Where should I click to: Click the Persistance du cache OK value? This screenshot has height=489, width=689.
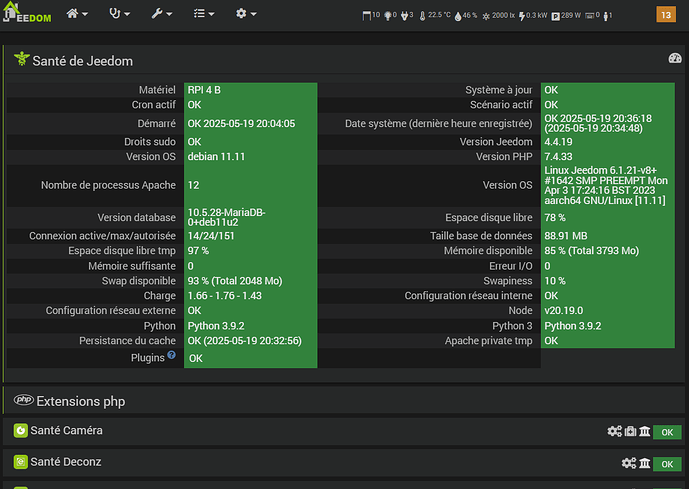click(245, 341)
